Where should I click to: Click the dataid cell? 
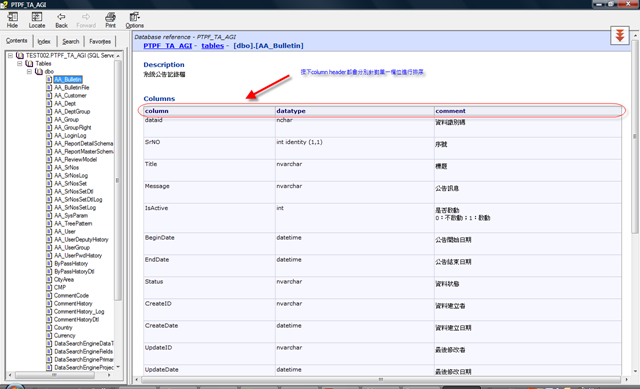(x=209, y=126)
